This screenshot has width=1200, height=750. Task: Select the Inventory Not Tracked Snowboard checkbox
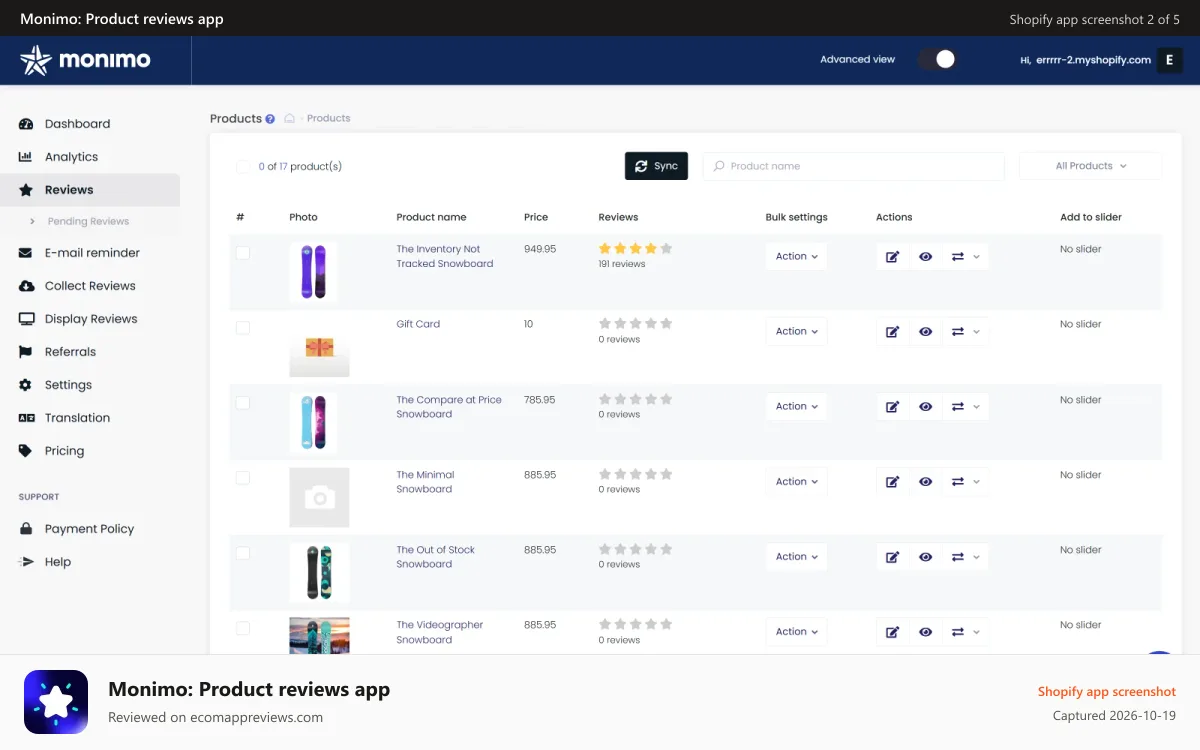click(243, 253)
